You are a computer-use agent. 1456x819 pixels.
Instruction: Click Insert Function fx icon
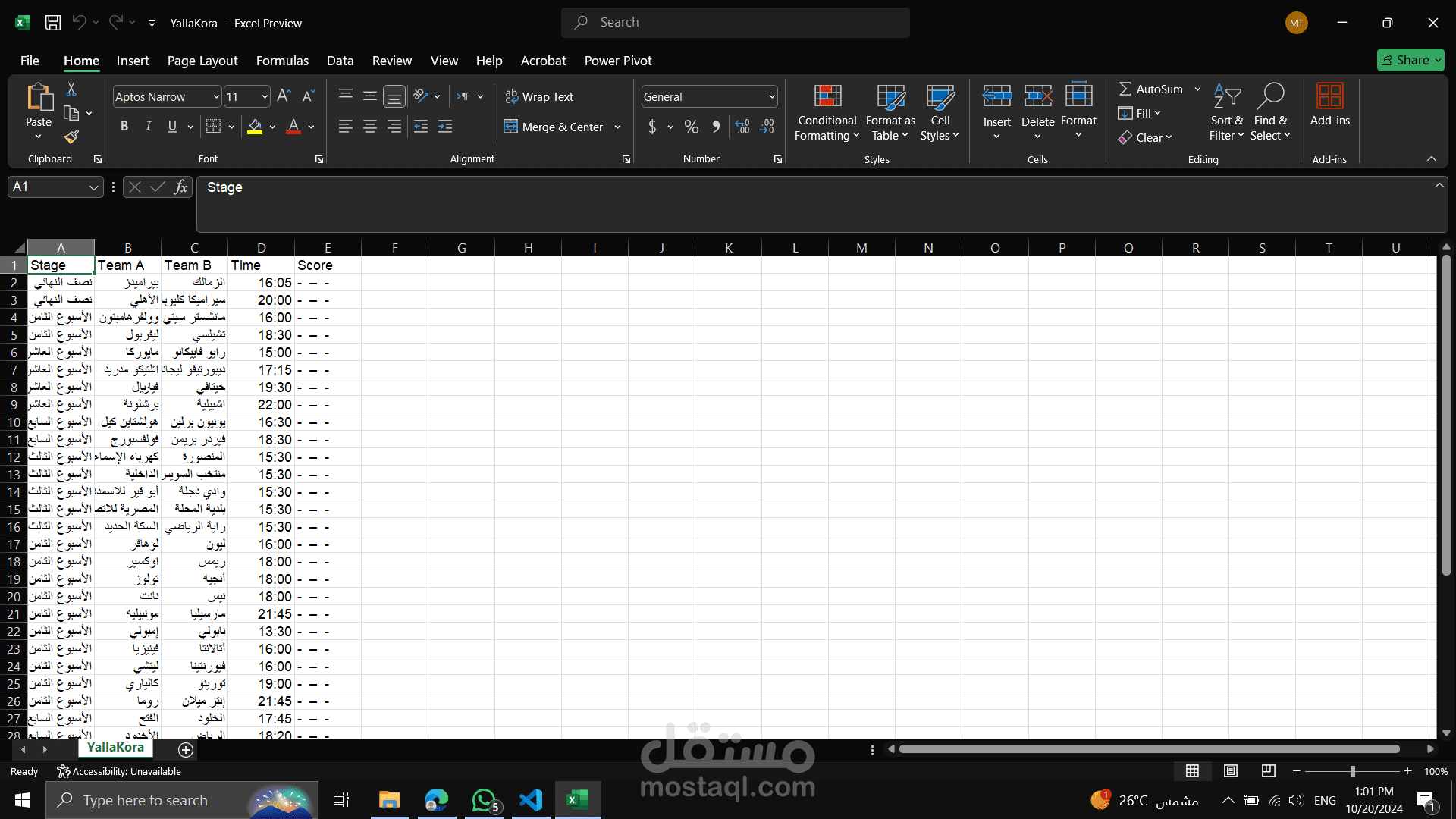pyautogui.click(x=180, y=187)
